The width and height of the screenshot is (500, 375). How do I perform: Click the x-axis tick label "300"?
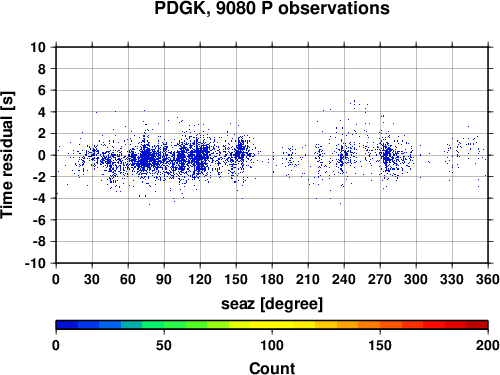point(416,279)
